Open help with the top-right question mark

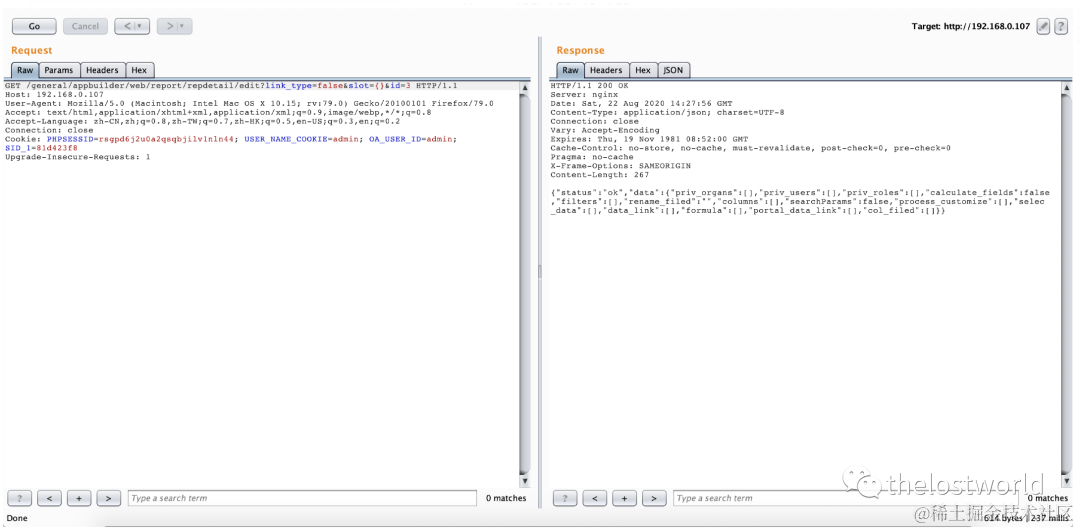point(1061,27)
